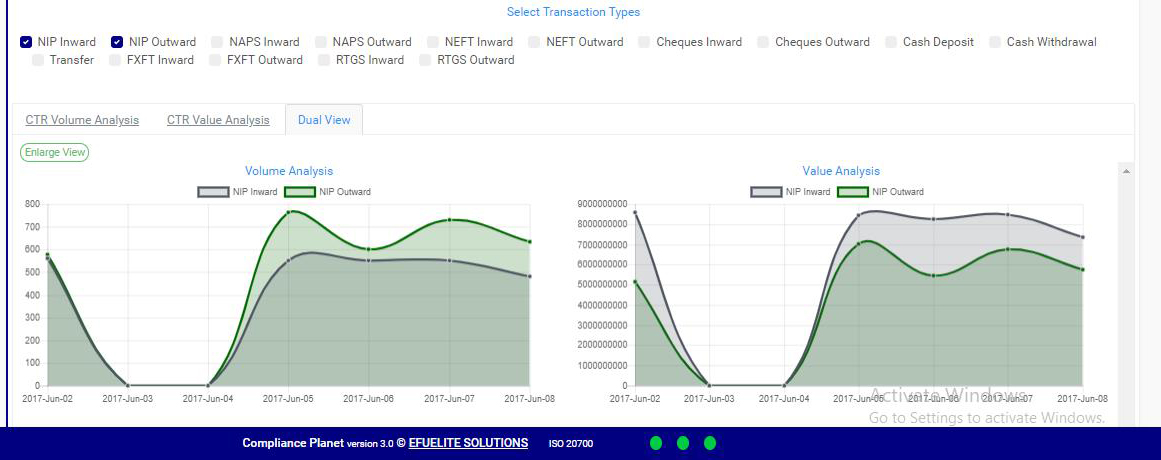Open the EFUELITE SOLUTIONS link
1161x460 pixels.
tap(468, 443)
